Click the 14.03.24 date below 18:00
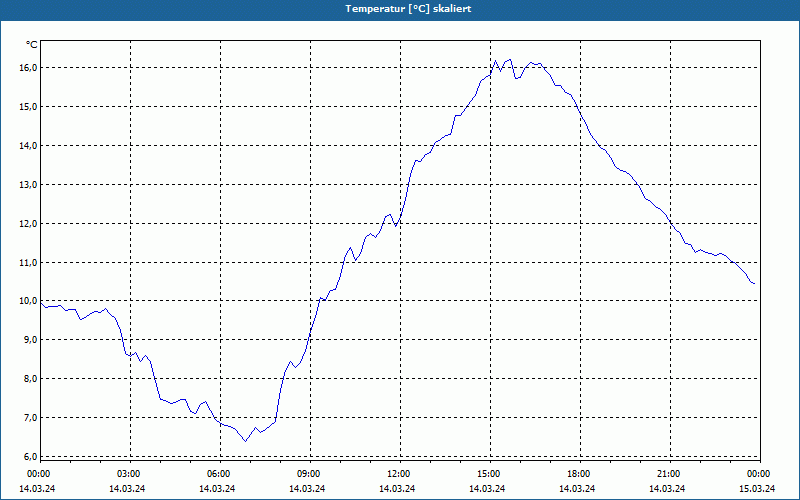This screenshot has width=800, height=500. [x=577, y=488]
